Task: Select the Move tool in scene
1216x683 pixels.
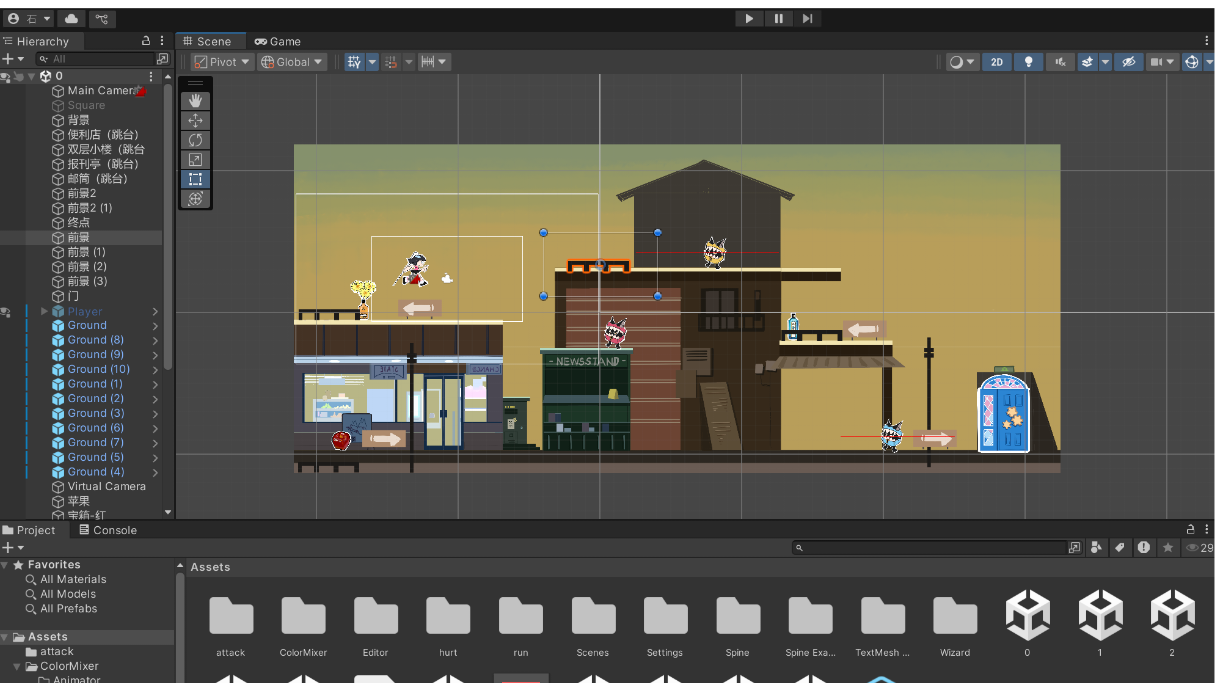Action: tap(196, 120)
